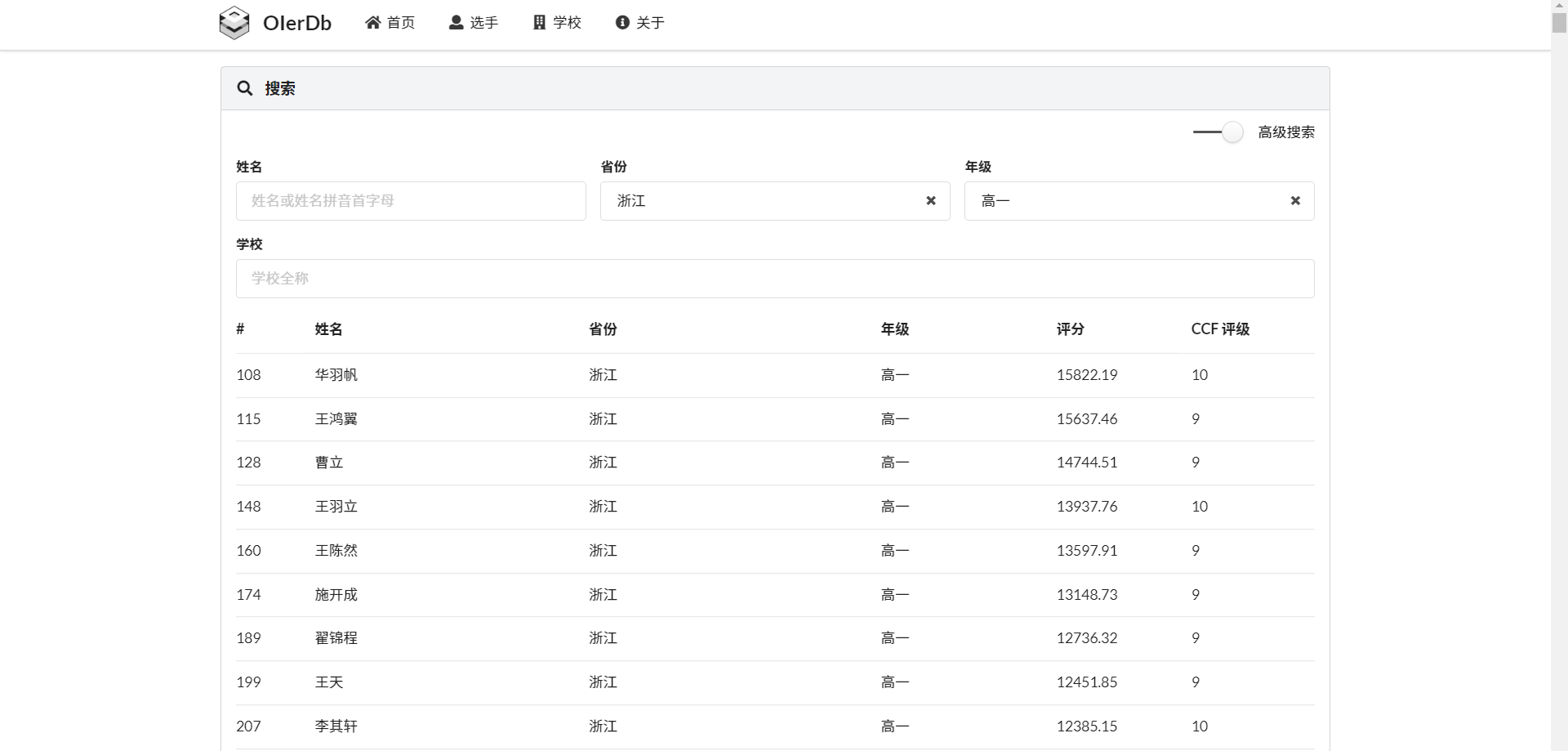The height and width of the screenshot is (751, 1568).
Task: Clear the 浙江 province selection with the X
Action: click(x=930, y=201)
